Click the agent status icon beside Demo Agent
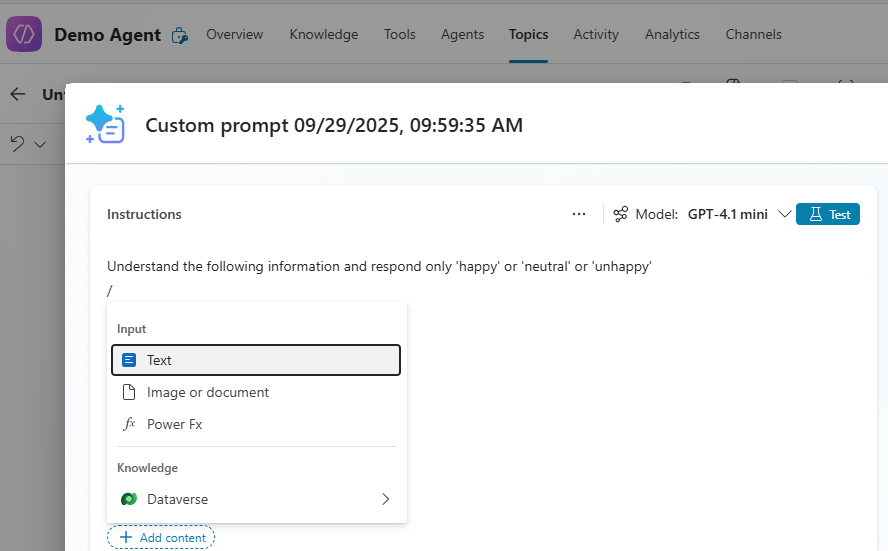This screenshot has width=888, height=551. (180, 35)
